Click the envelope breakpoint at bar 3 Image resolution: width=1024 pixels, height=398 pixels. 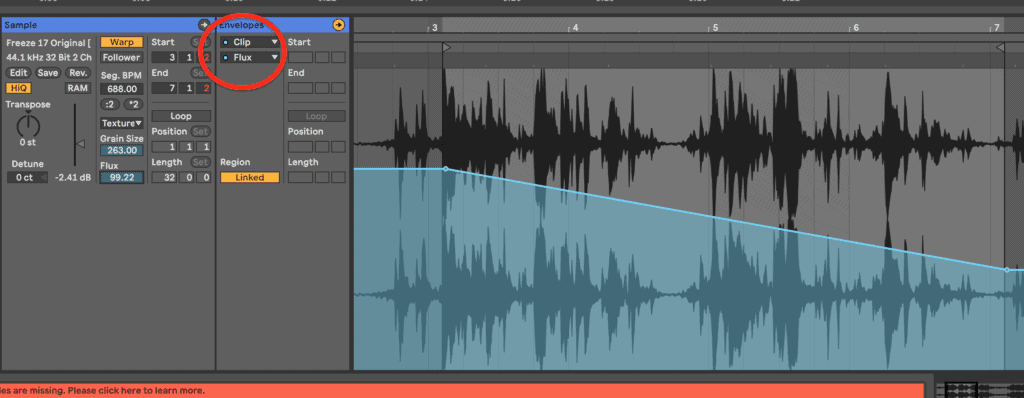tap(446, 169)
